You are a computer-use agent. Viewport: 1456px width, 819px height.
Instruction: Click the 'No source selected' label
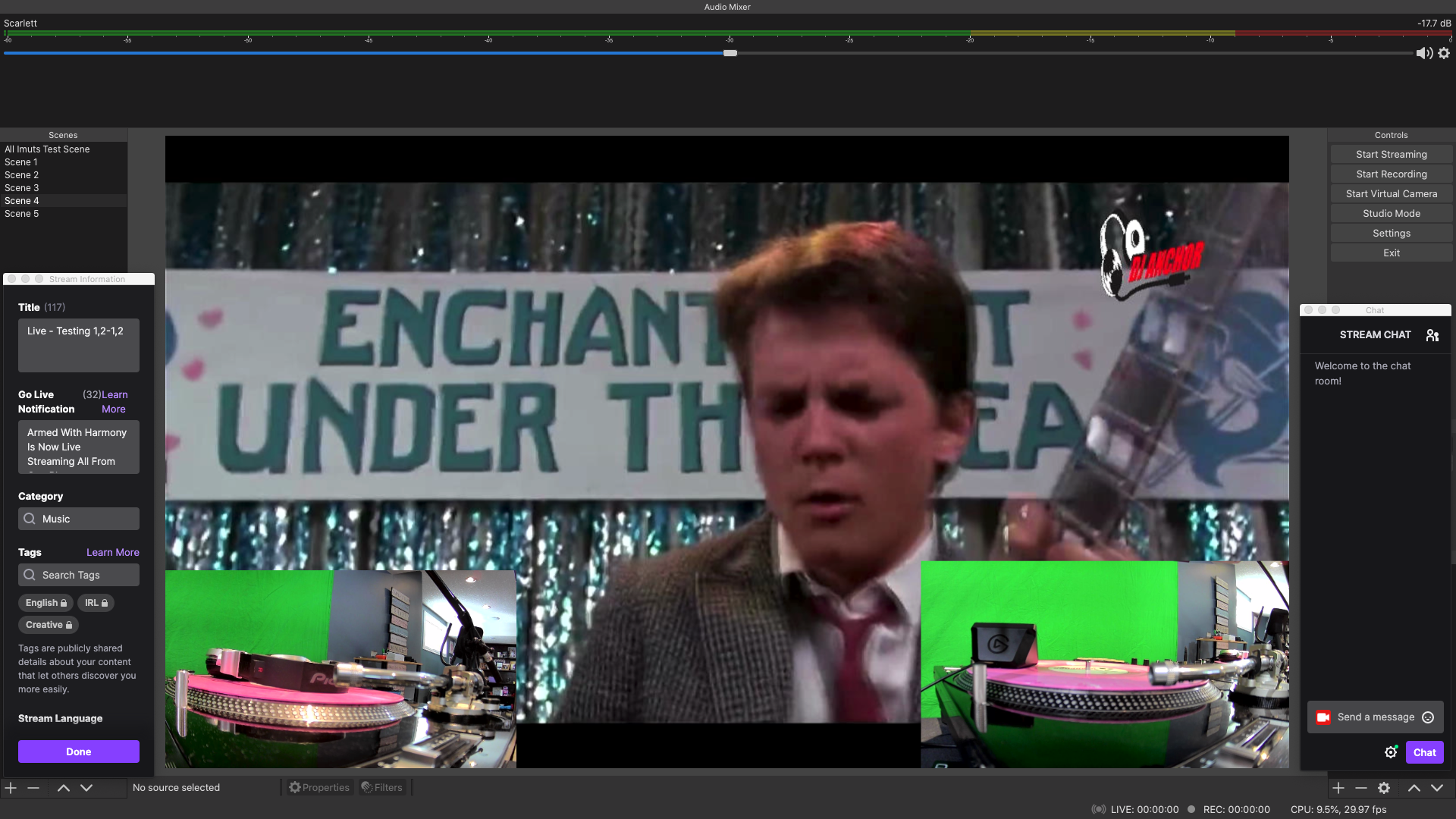coord(176,787)
